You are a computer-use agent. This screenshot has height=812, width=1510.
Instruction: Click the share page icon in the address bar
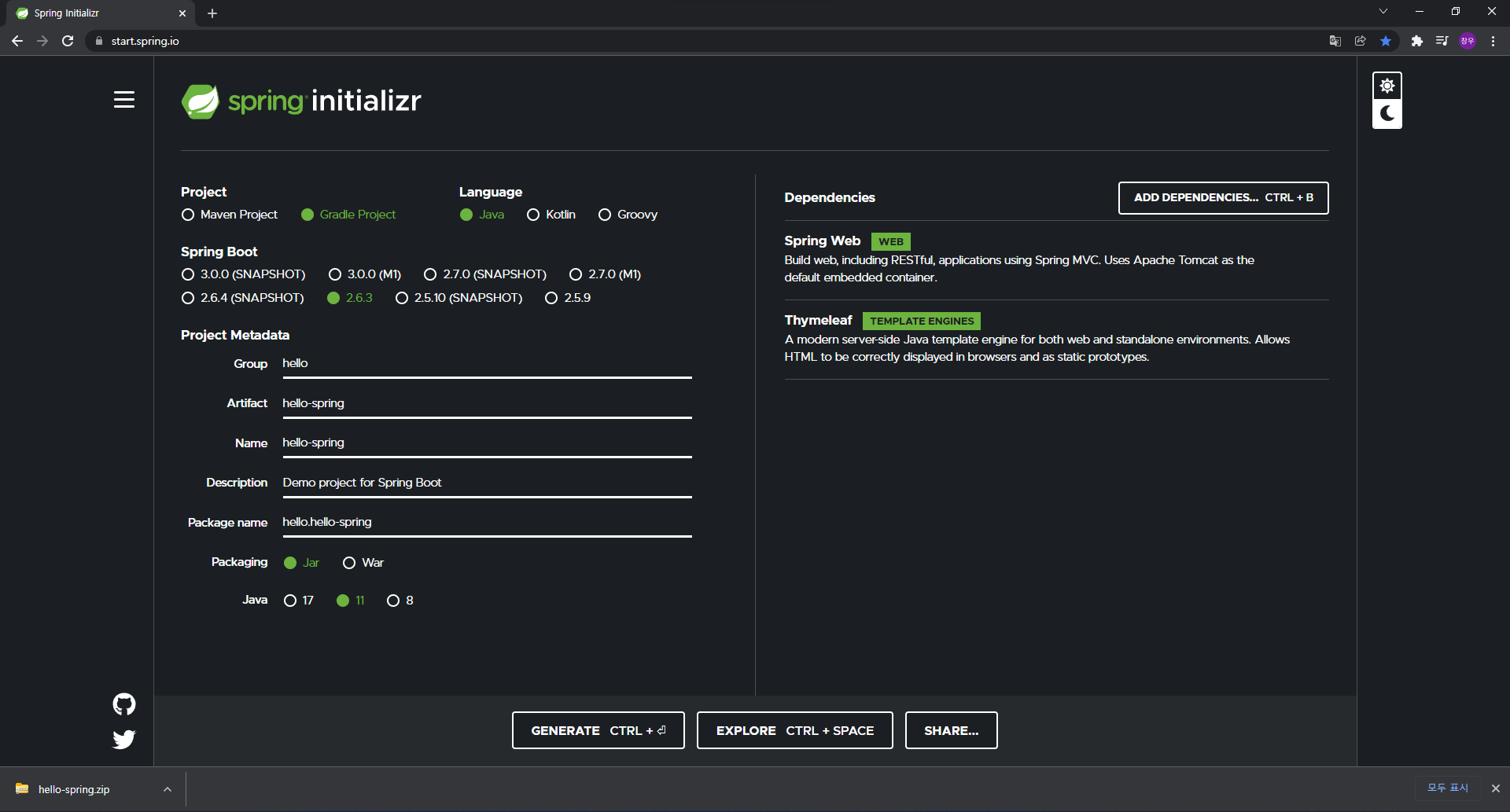tap(1361, 41)
